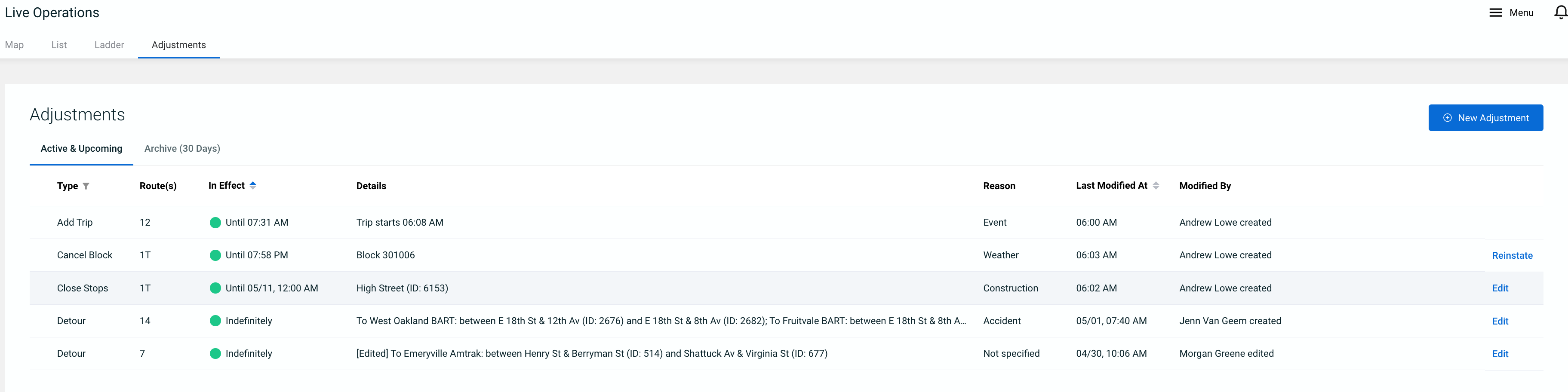Sort by Last Modified At arrow icon

[x=1155, y=186]
